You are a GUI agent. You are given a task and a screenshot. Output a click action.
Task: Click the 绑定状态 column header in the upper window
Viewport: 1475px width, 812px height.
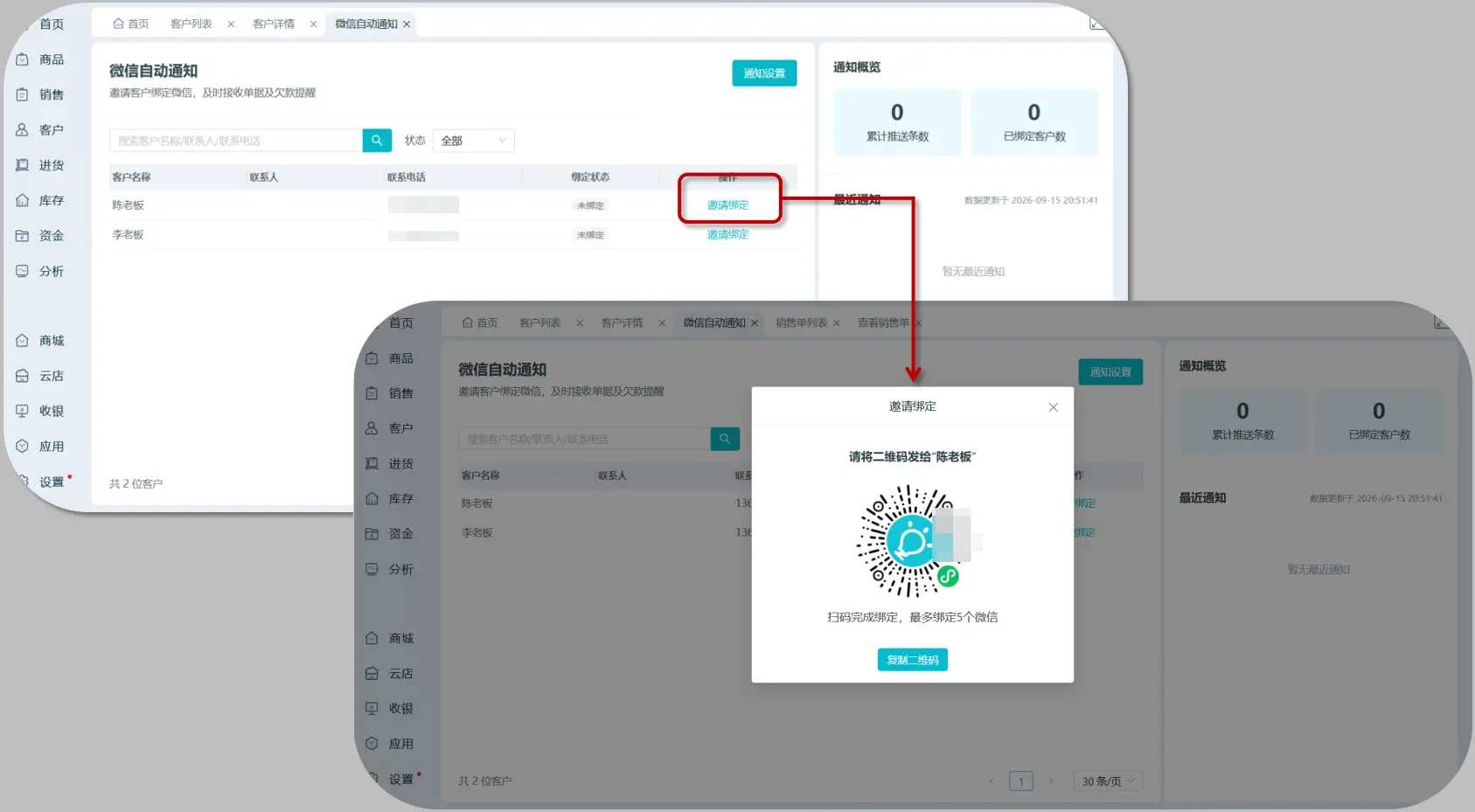[x=591, y=177]
